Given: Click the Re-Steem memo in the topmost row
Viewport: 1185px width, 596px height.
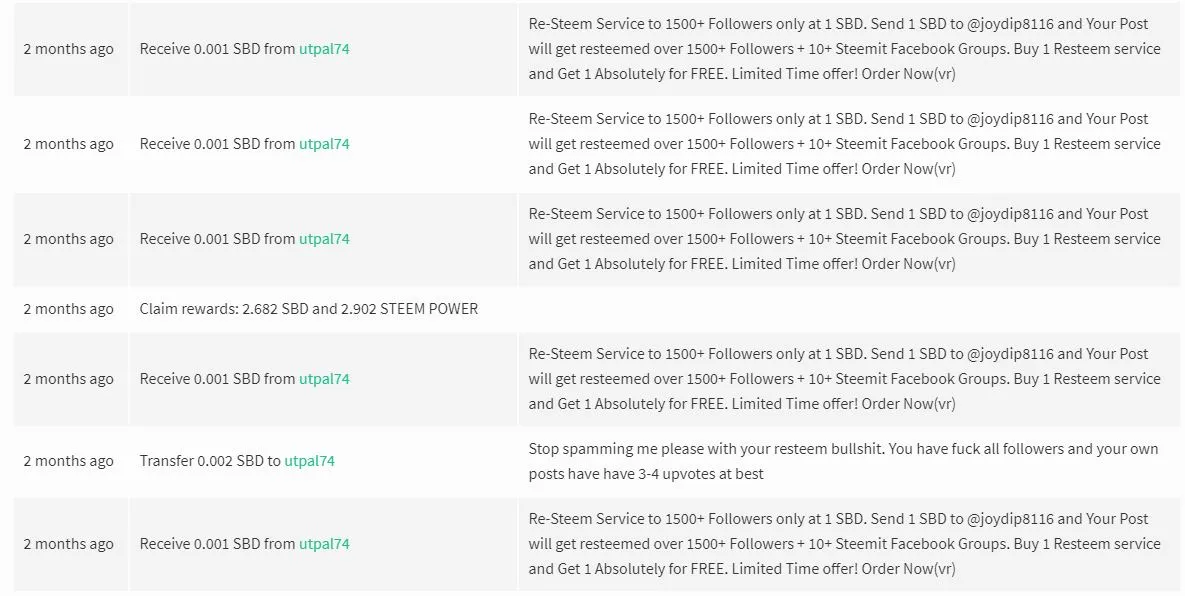Looking at the screenshot, I should pyautogui.click(x=844, y=49).
